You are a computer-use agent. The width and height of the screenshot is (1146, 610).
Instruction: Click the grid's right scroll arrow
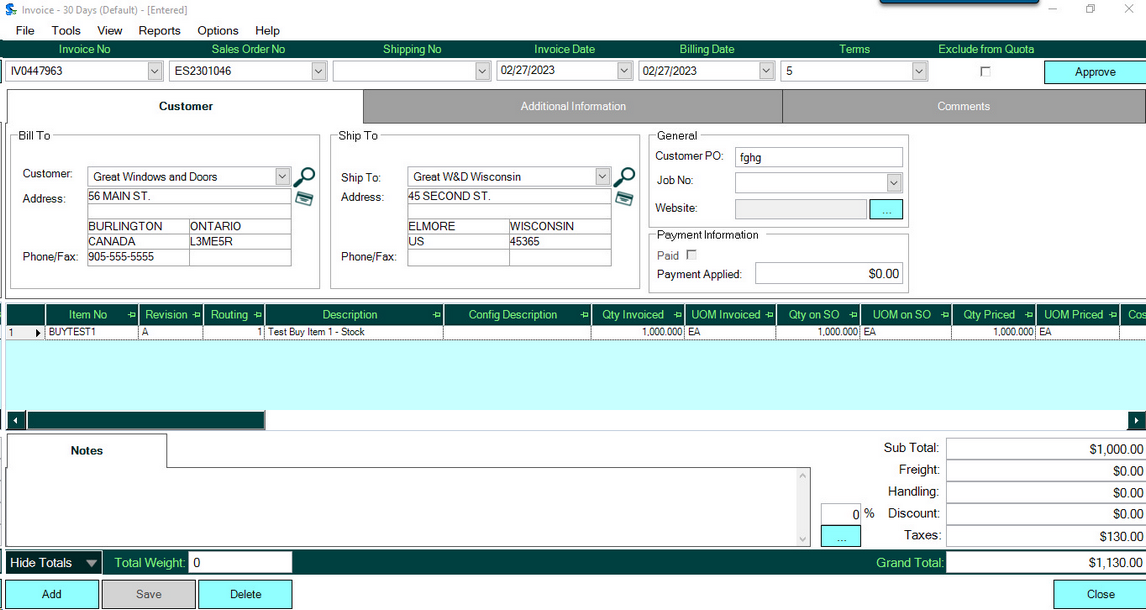(x=1136, y=421)
